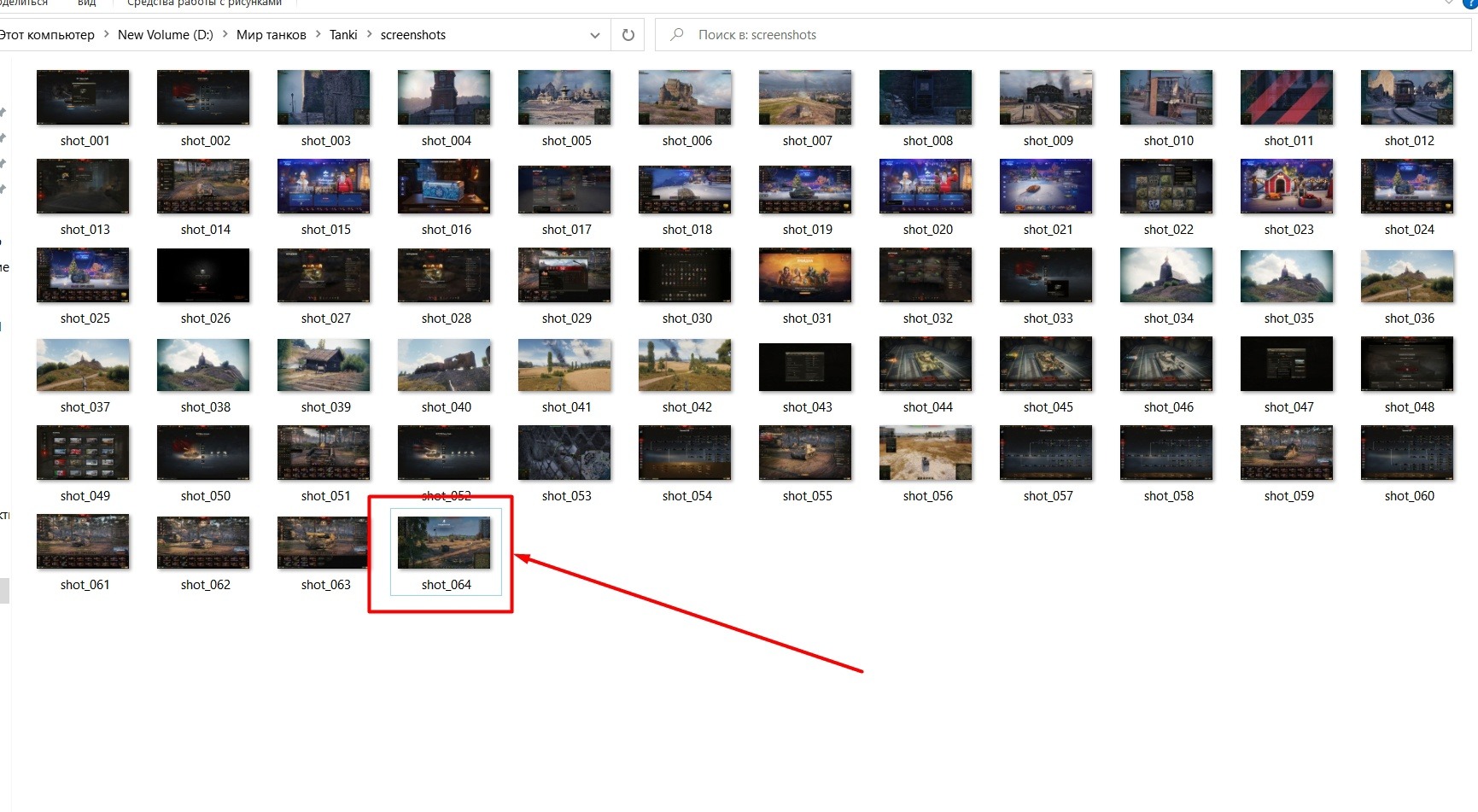Select thumbnail shot_063
This screenshot has width=1478, height=812.
[x=324, y=541]
